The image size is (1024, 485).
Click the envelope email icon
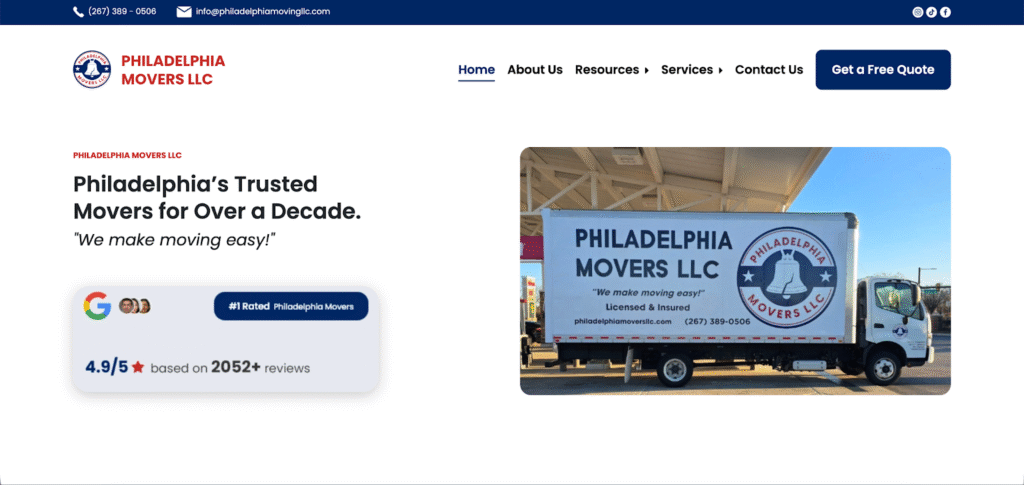coord(184,12)
